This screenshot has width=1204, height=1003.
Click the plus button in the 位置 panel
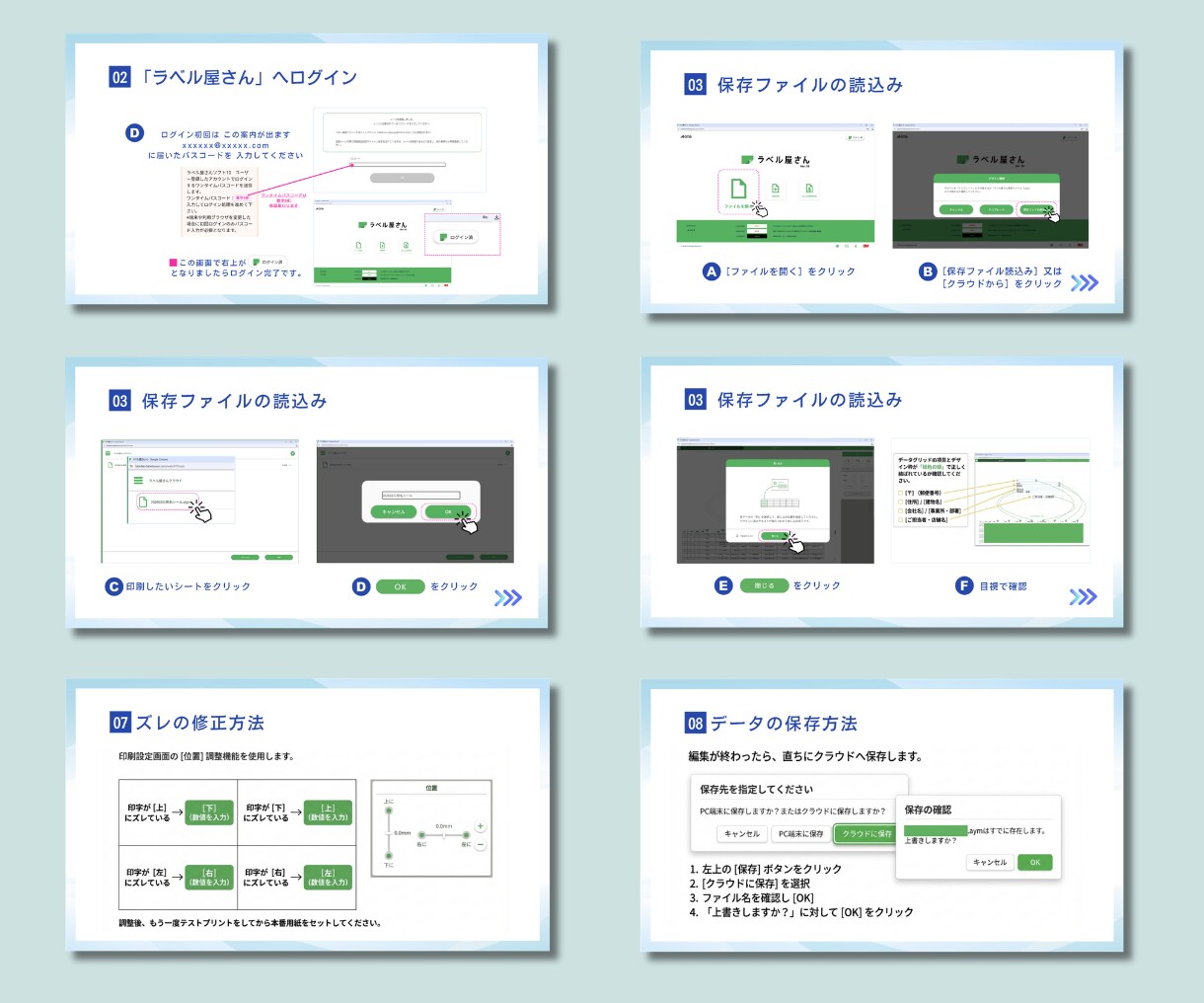[x=481, y=826]
